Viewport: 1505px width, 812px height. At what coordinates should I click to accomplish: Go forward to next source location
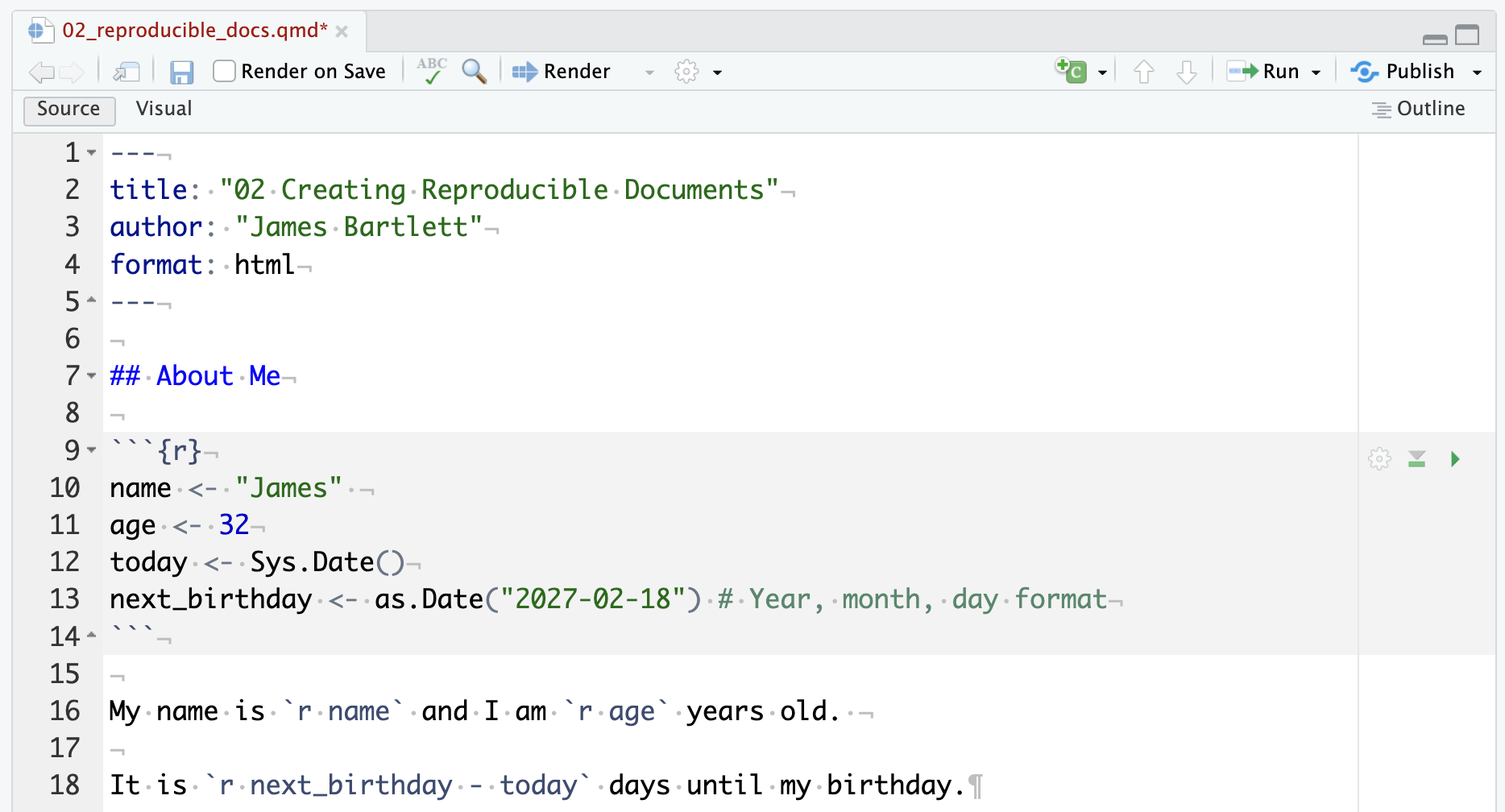coord(72,72)
